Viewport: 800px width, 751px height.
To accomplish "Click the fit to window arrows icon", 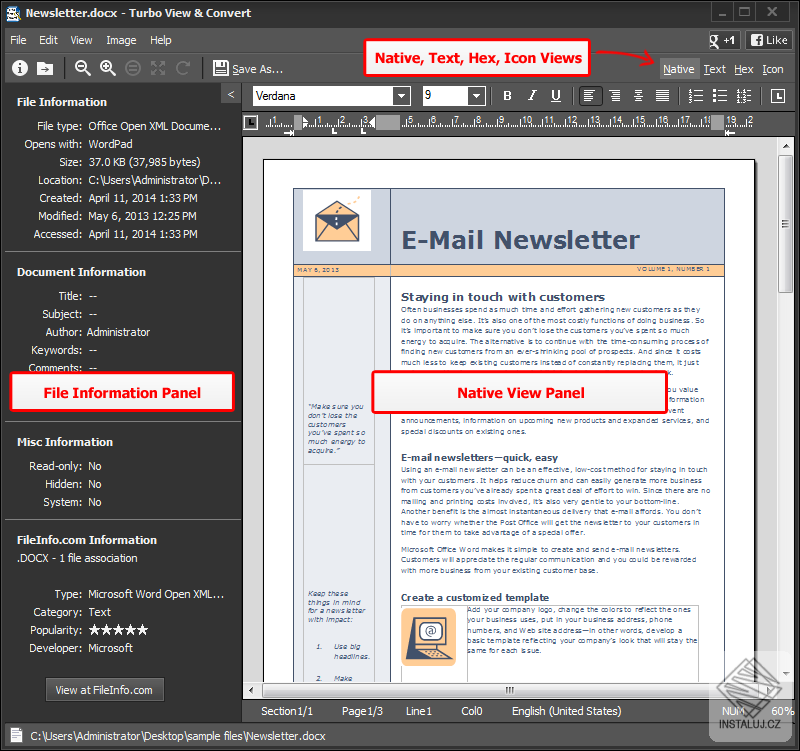I will (x=158, y=68).
